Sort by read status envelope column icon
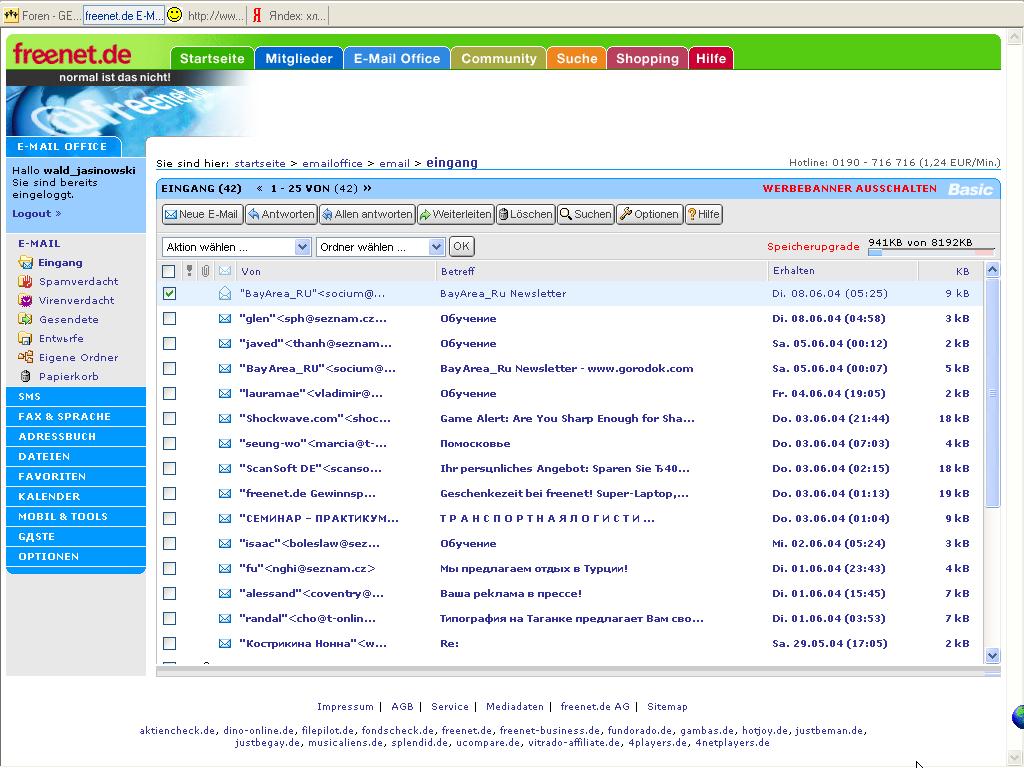Image resolution: width=1024 pixels, height=768 pixels. tap(225, 270)
